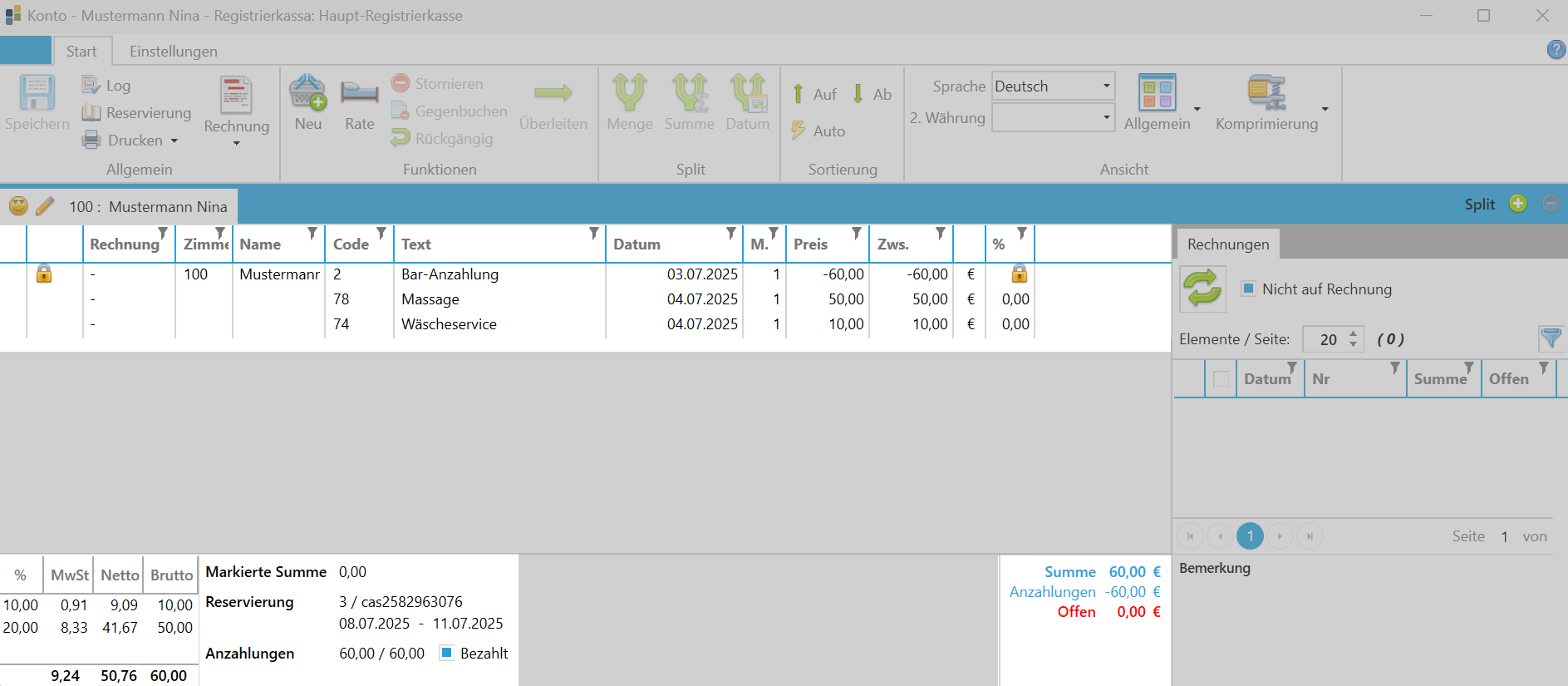Screen dimensions: 1568x686
Task: Sort invoices by Summe column
Action: coord(1440,379)
